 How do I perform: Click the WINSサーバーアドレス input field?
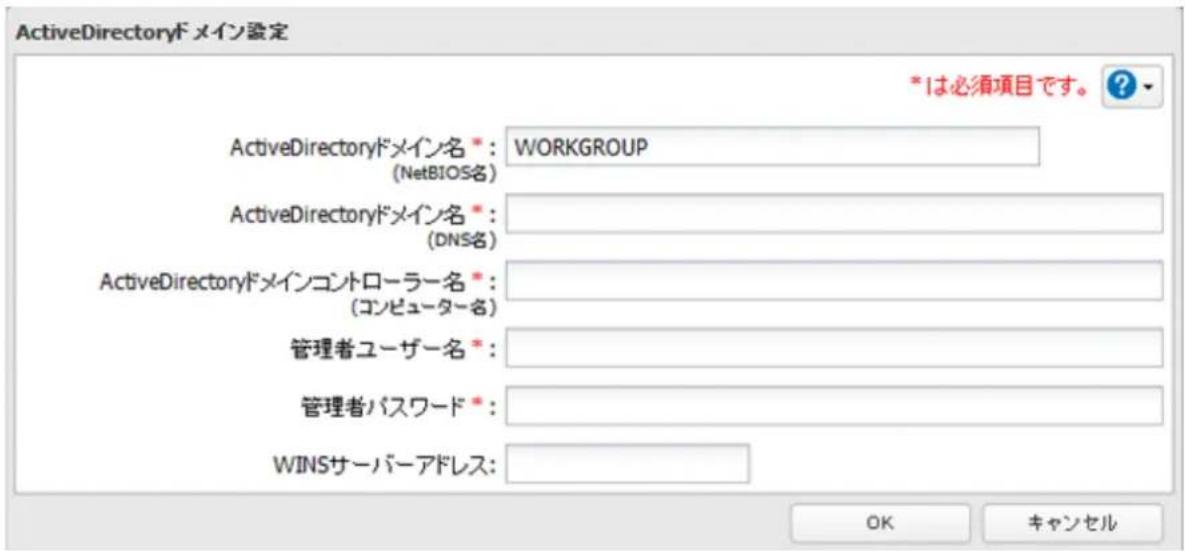coord(628,463)
